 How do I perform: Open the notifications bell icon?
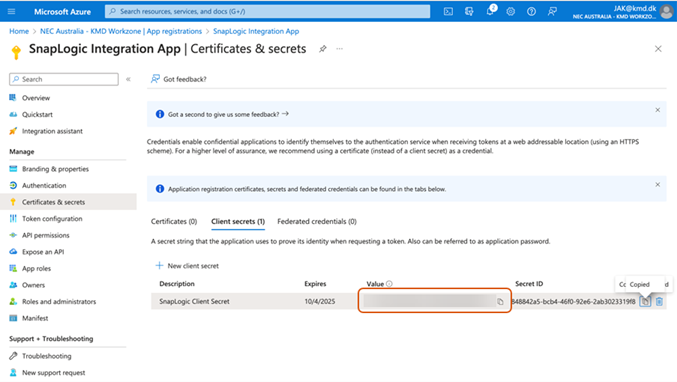click(490, 11)
